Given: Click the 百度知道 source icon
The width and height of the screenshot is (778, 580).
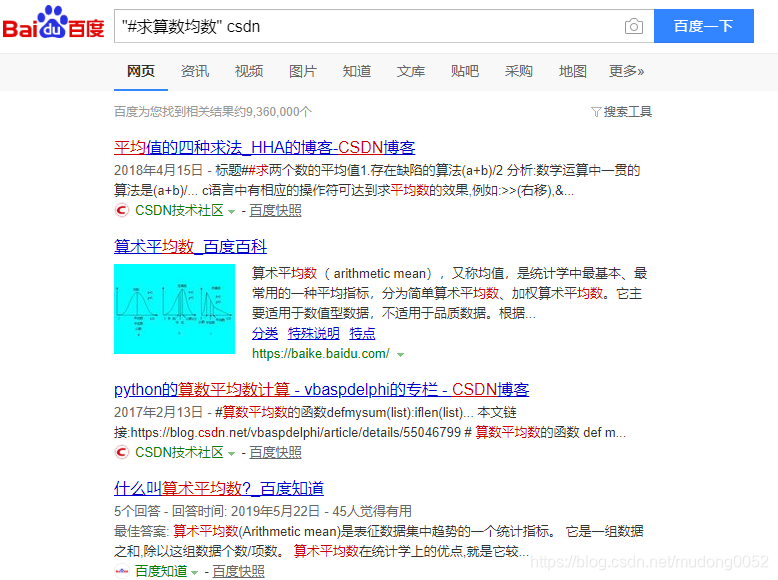Looking at the screenshot, I should [122, 572].
